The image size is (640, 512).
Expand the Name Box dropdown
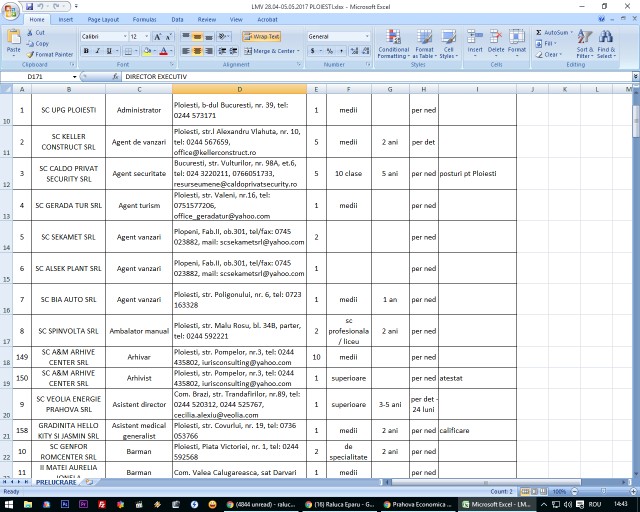[x=75, y=77]
